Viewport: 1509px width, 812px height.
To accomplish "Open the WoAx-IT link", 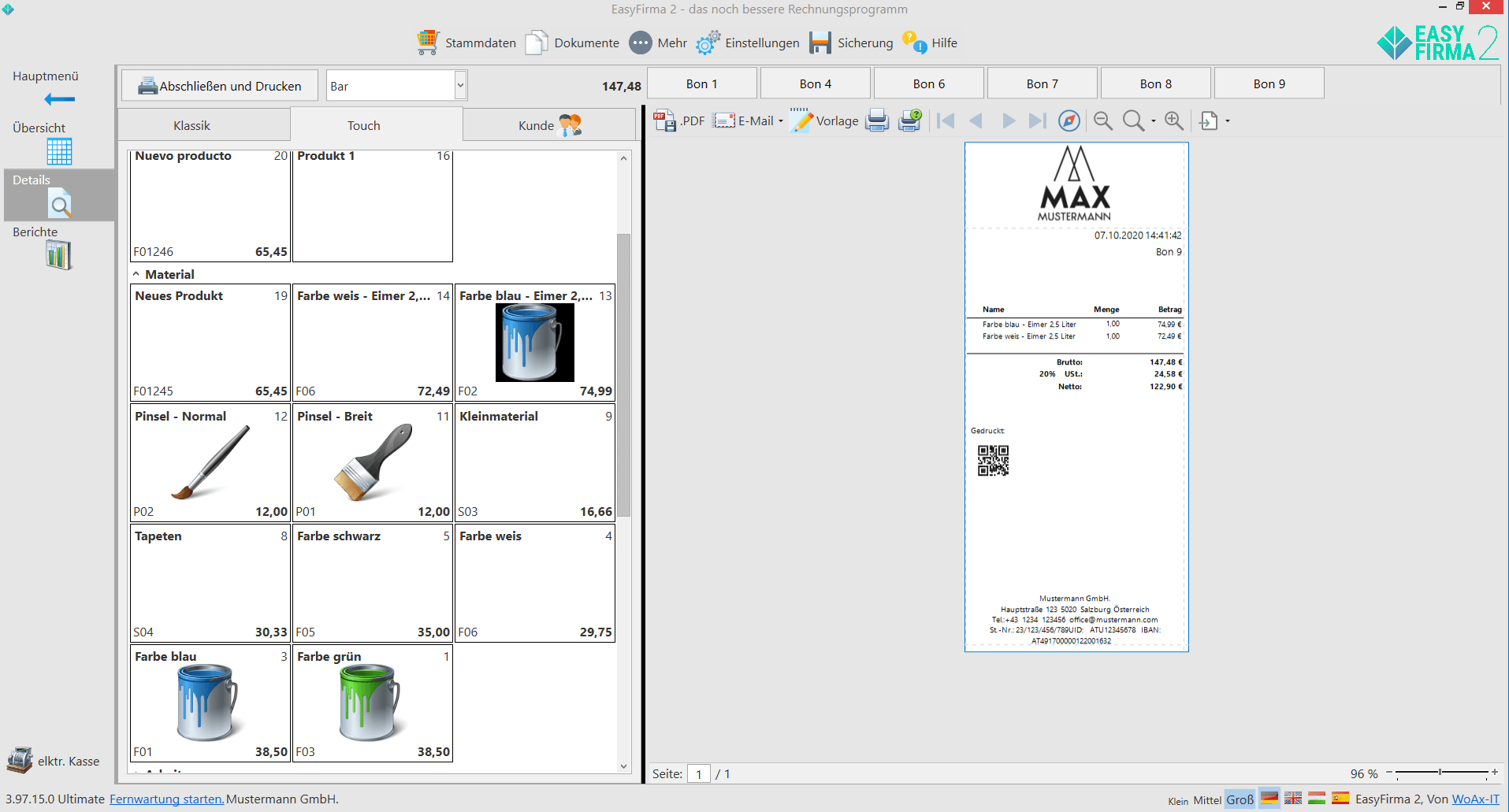I will pos(1475,799).
